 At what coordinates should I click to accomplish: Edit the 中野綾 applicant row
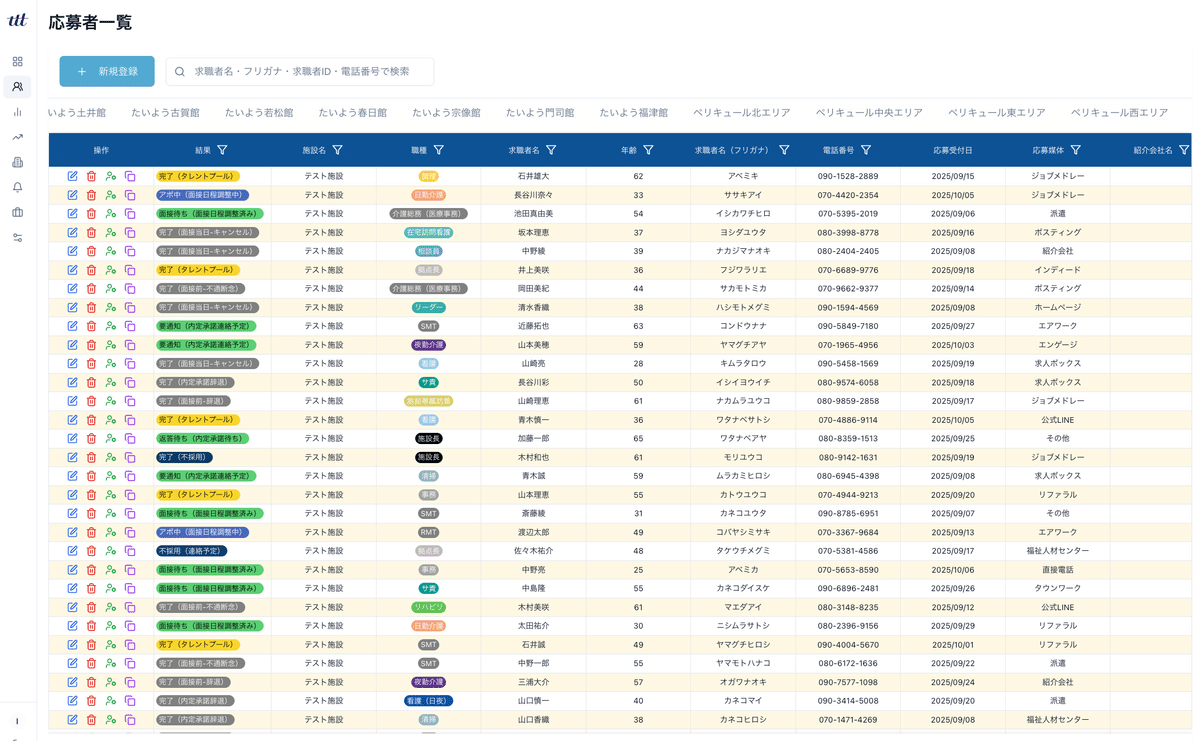point(72,251)
